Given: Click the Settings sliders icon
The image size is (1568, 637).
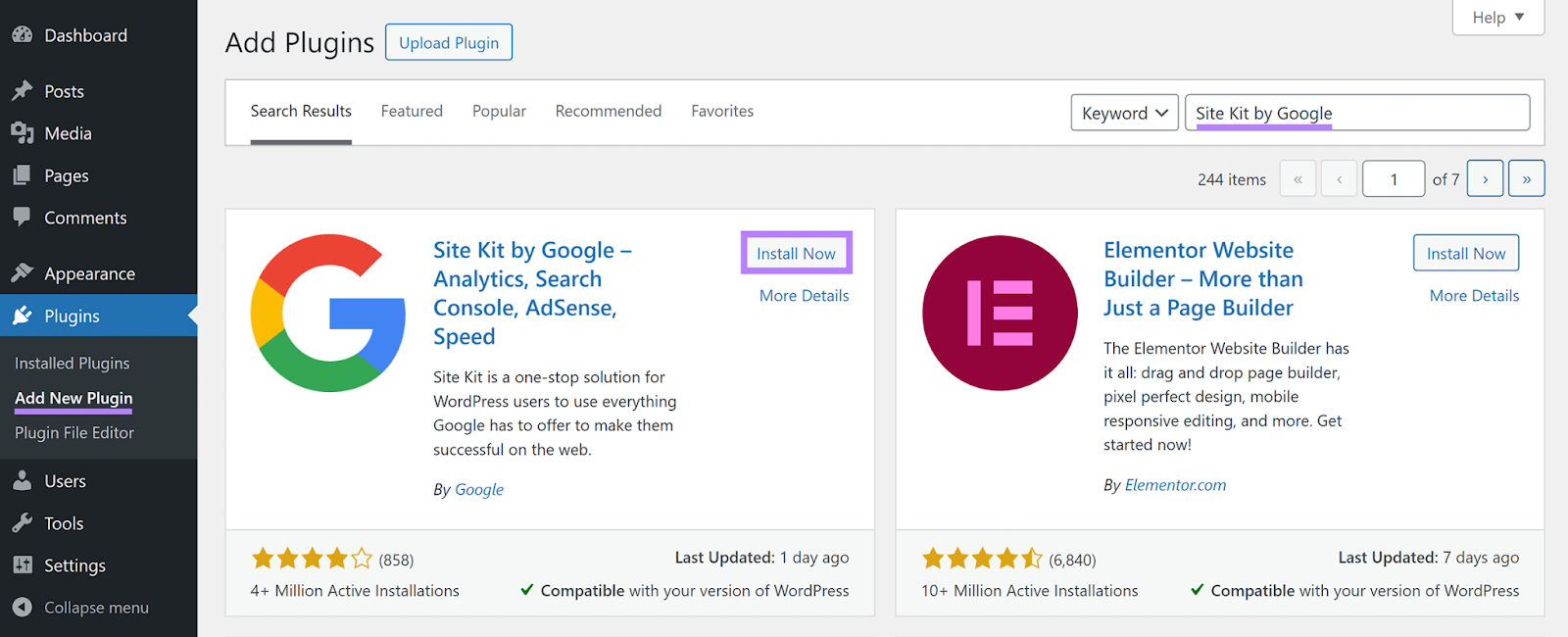Looking at the screenshot, I should click(x=23, y=565).
